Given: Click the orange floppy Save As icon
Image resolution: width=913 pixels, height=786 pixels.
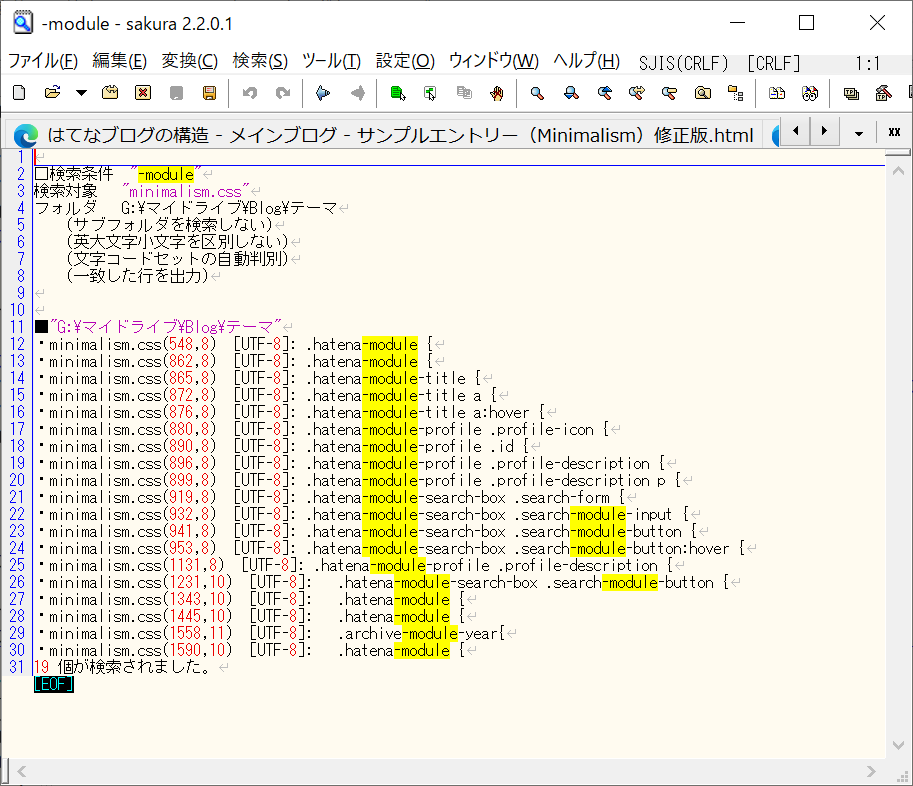Looking at the screenshot, I should (210, 93).
